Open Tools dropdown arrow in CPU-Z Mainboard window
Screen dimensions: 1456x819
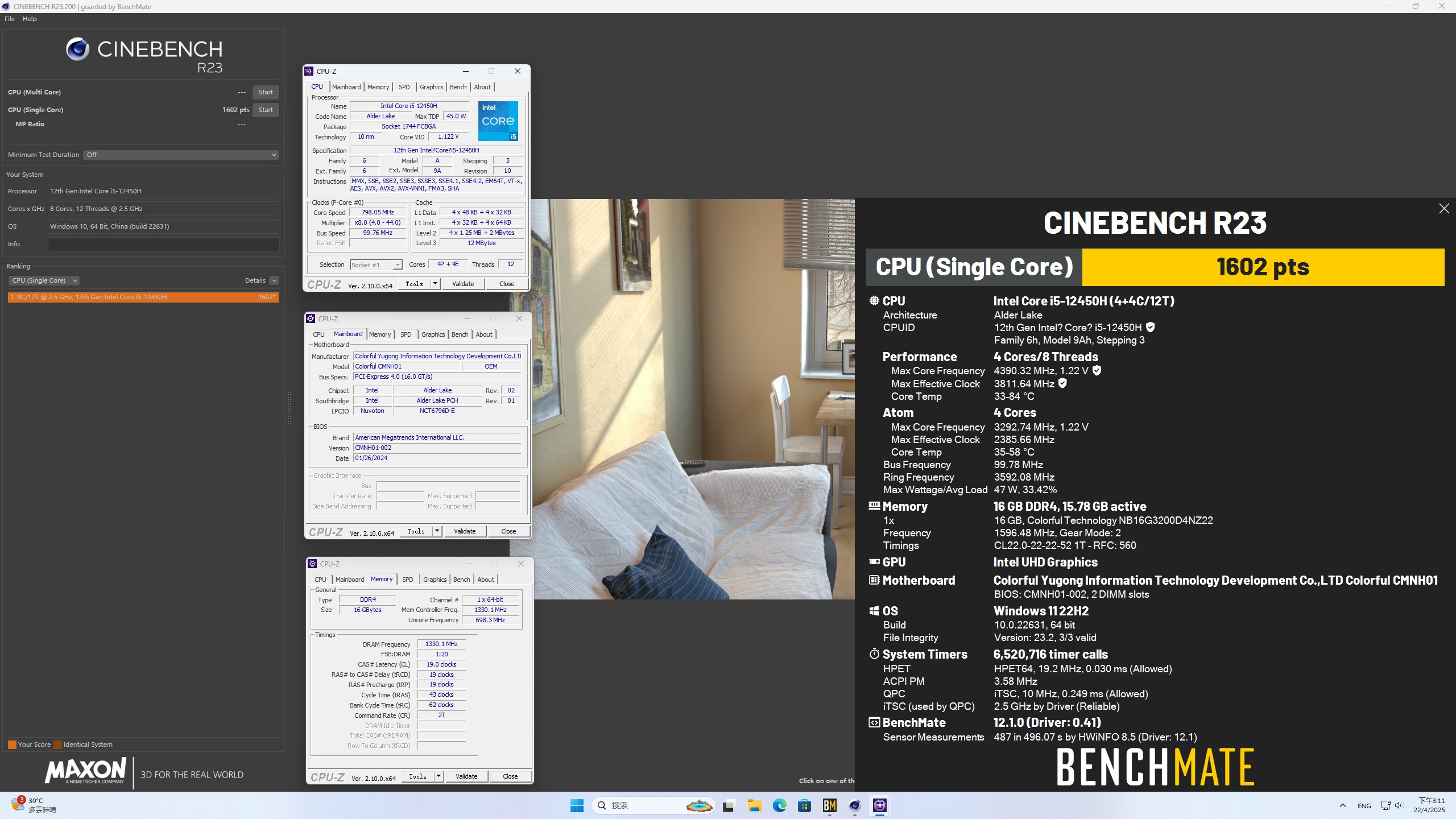point(437,531)
